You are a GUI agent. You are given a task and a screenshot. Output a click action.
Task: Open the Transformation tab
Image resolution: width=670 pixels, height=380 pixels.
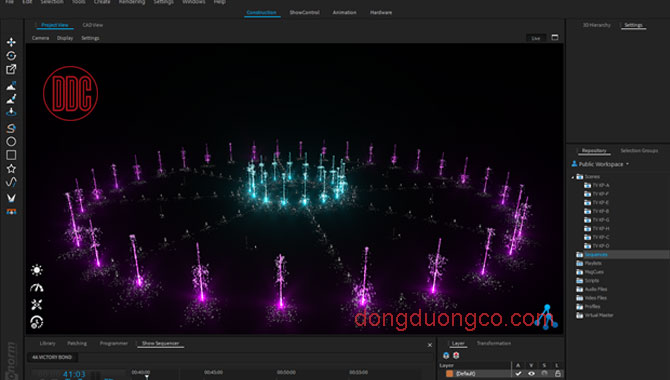tap(494, 343)
